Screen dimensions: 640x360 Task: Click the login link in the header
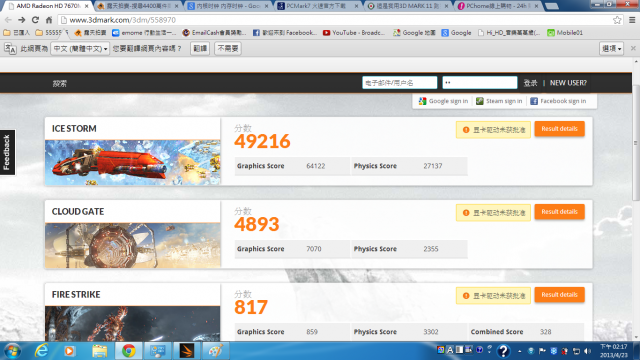point(530,83)
